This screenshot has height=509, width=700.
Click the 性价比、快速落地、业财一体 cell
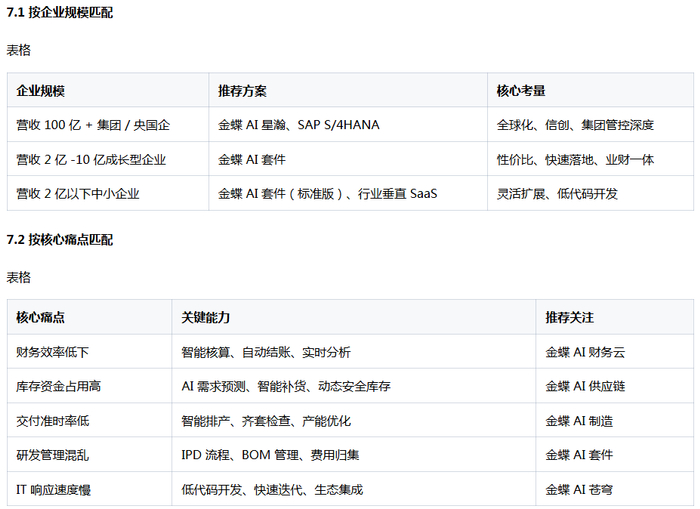click(x=590, y=159)
